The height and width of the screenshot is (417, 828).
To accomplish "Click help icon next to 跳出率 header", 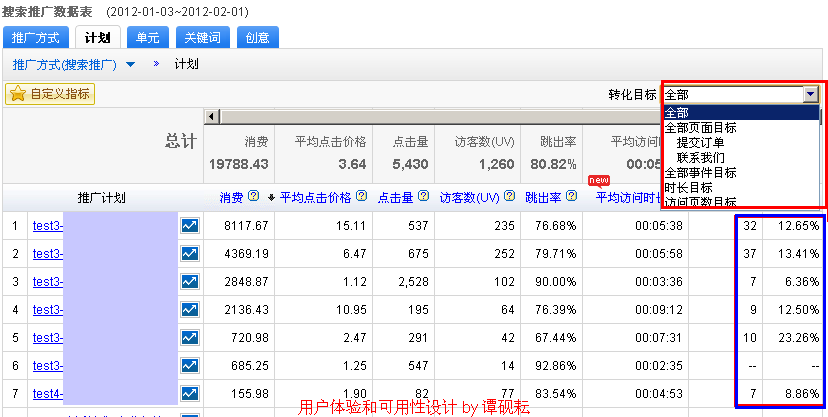I will [x=571, y=196].
